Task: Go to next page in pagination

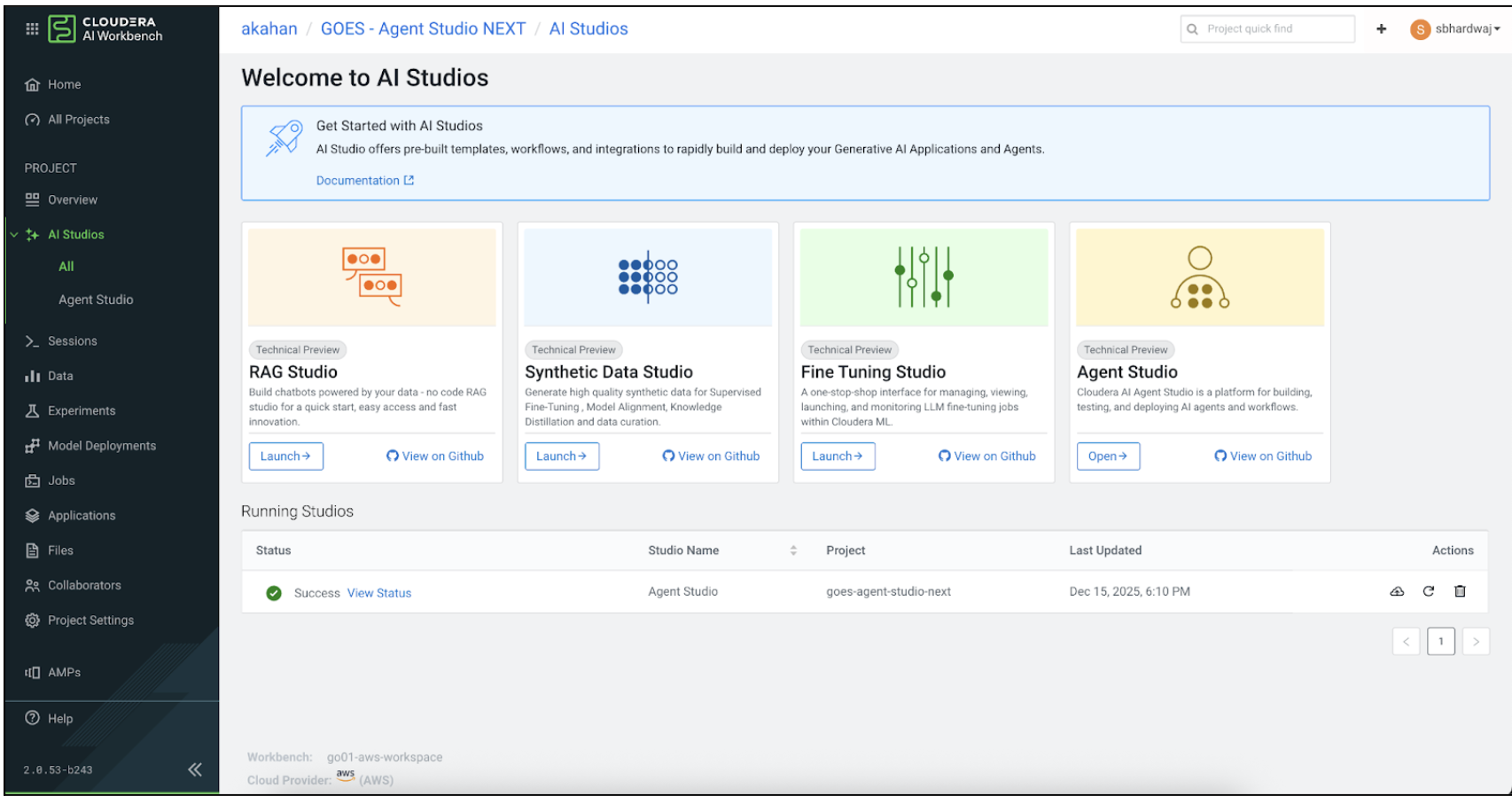Action: pos(1475,641)
